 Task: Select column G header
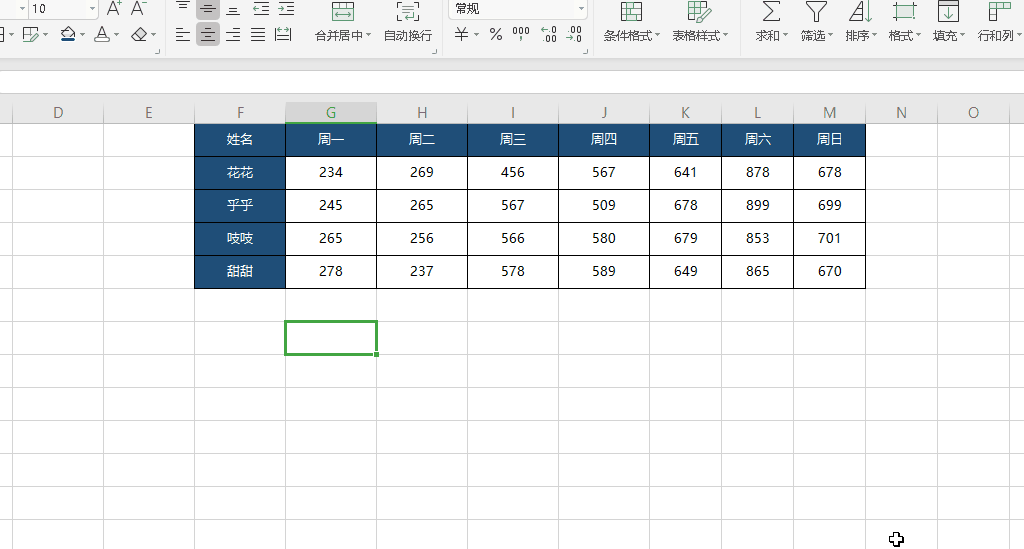pyautogui.click(x=331, y=113)
